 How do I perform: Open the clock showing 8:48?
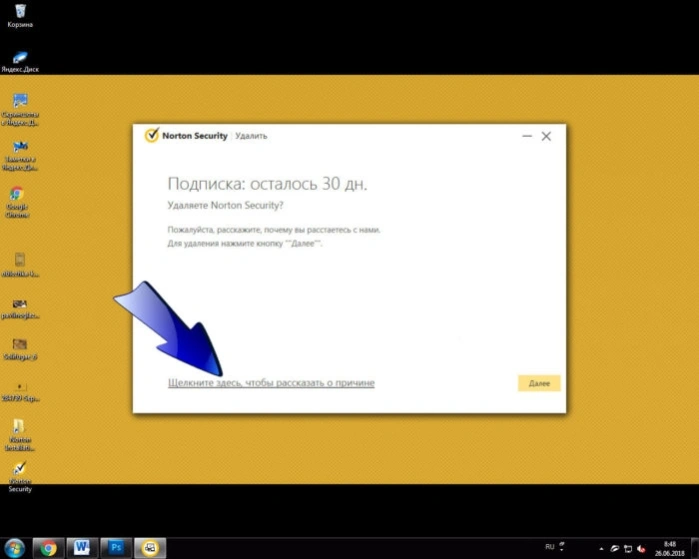tap(670, 549)
